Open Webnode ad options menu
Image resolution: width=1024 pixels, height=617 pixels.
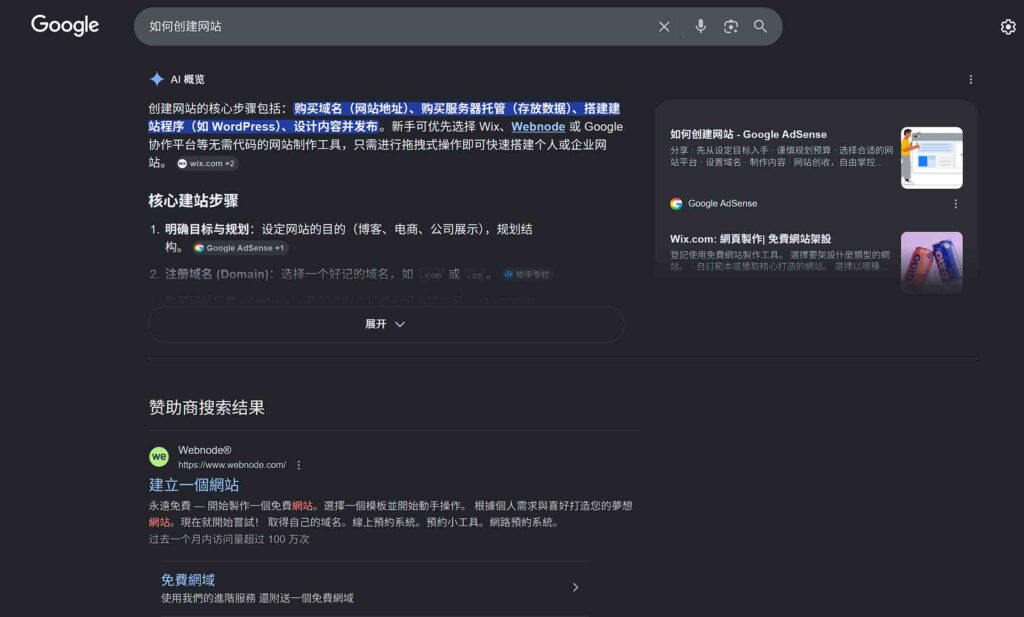pos(298,465)
